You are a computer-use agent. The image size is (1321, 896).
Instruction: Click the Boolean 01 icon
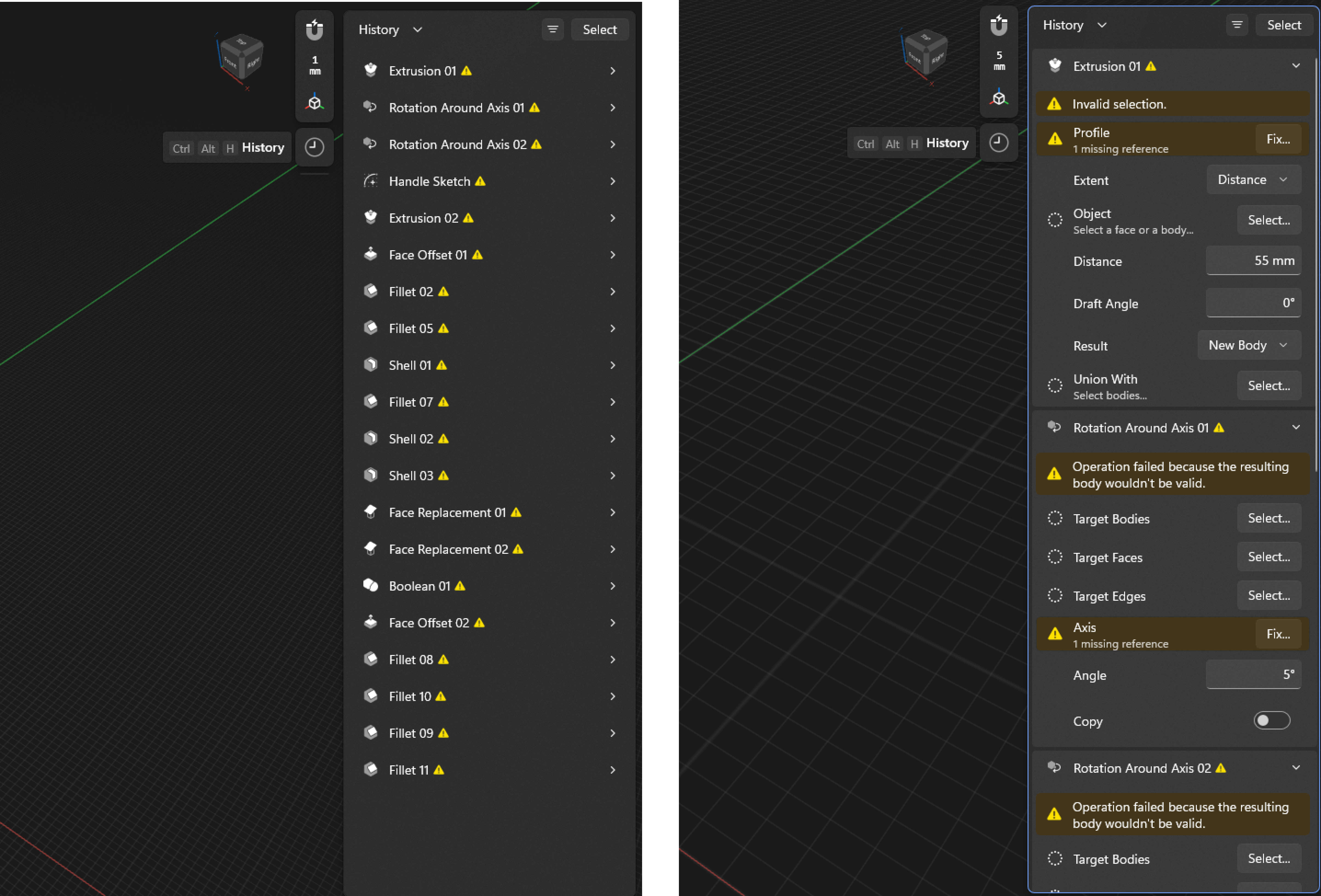coord(370,586)
